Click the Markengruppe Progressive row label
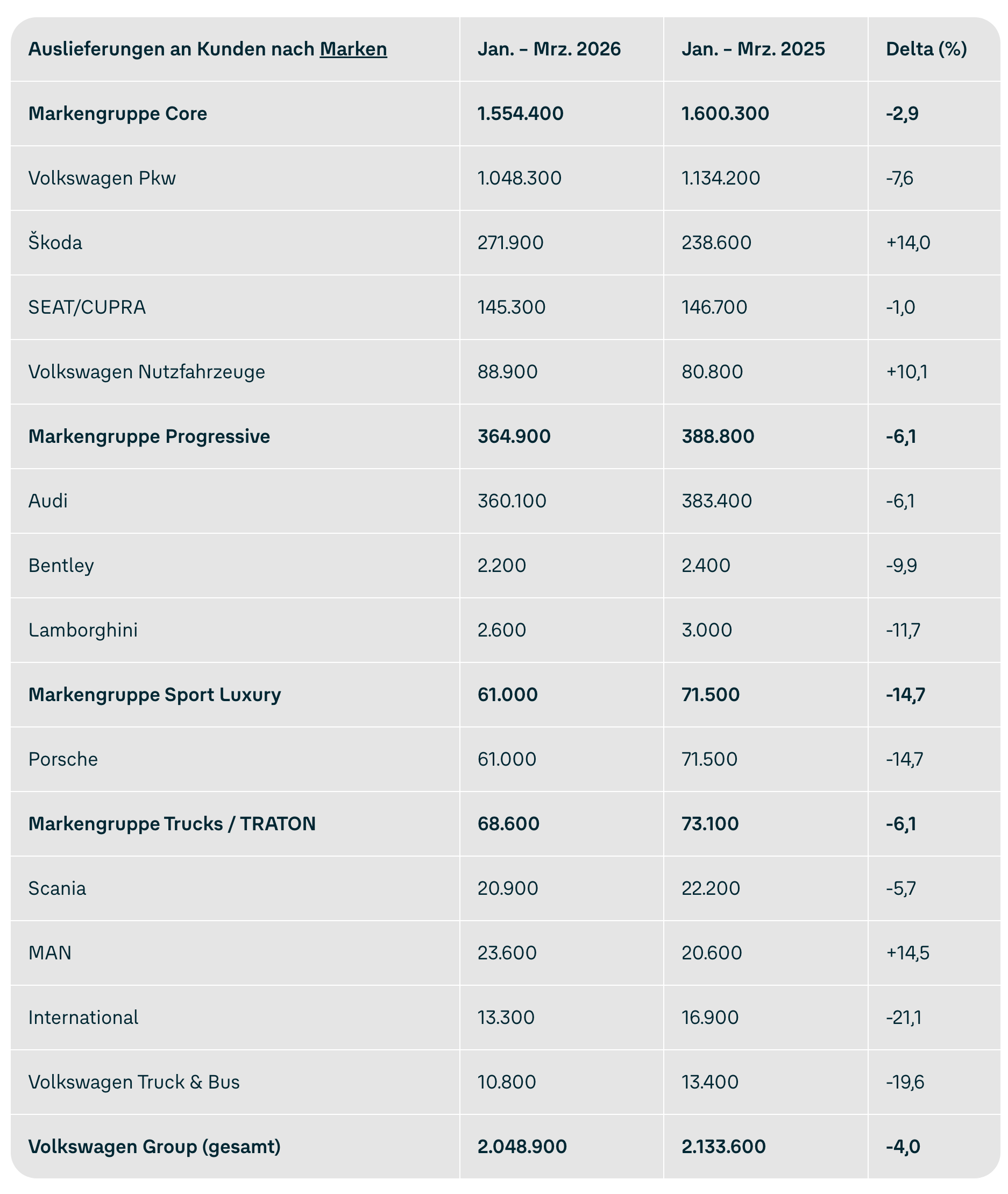Screen dimensions: 1008x1194 pyautogui.click(x=149, y=437)
